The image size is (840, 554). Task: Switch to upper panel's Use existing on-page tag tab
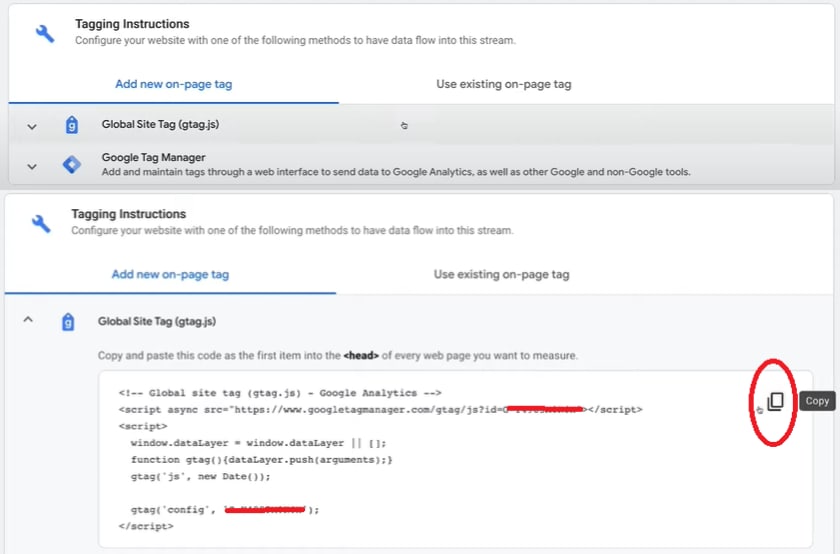[x=504, y=84]
